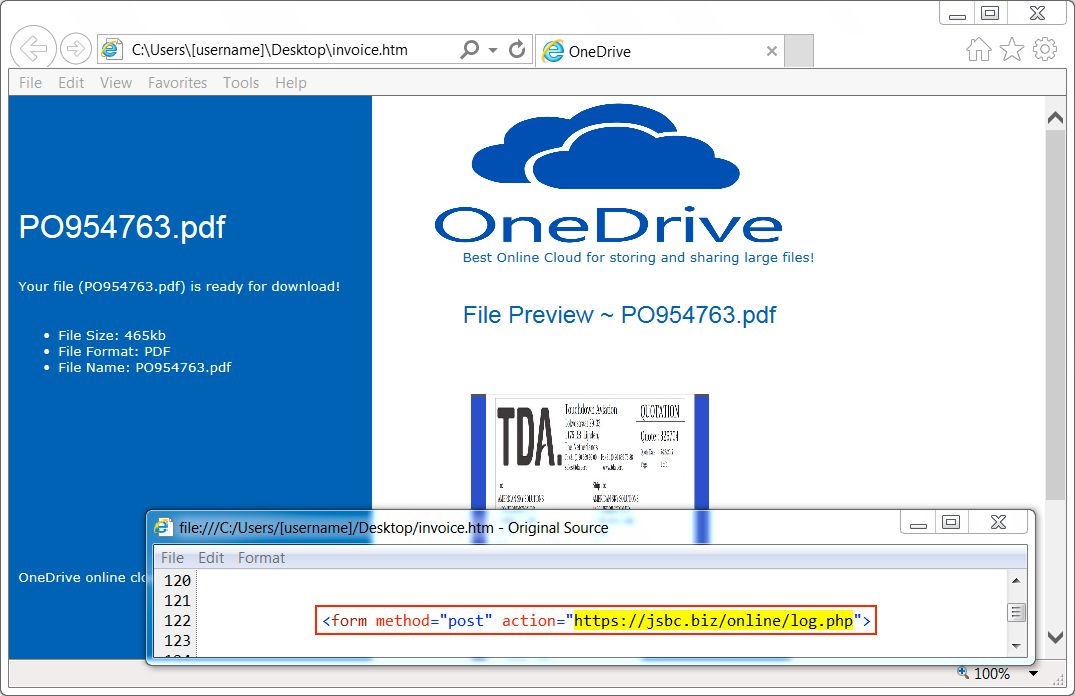Click the source window title bar icon
The image size is (1075, 696).
point(163,527)
